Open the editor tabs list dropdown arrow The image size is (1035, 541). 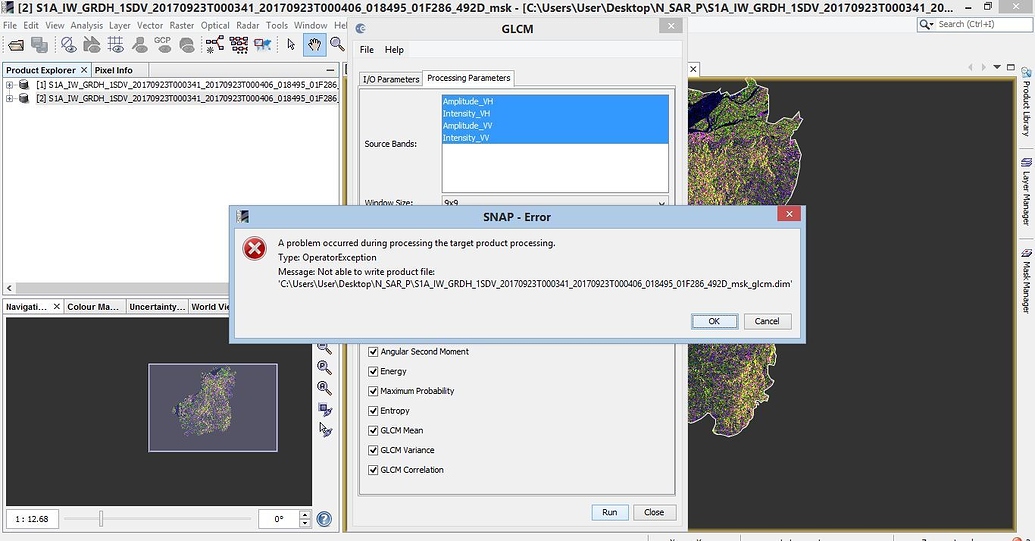(x=997, y=67)
